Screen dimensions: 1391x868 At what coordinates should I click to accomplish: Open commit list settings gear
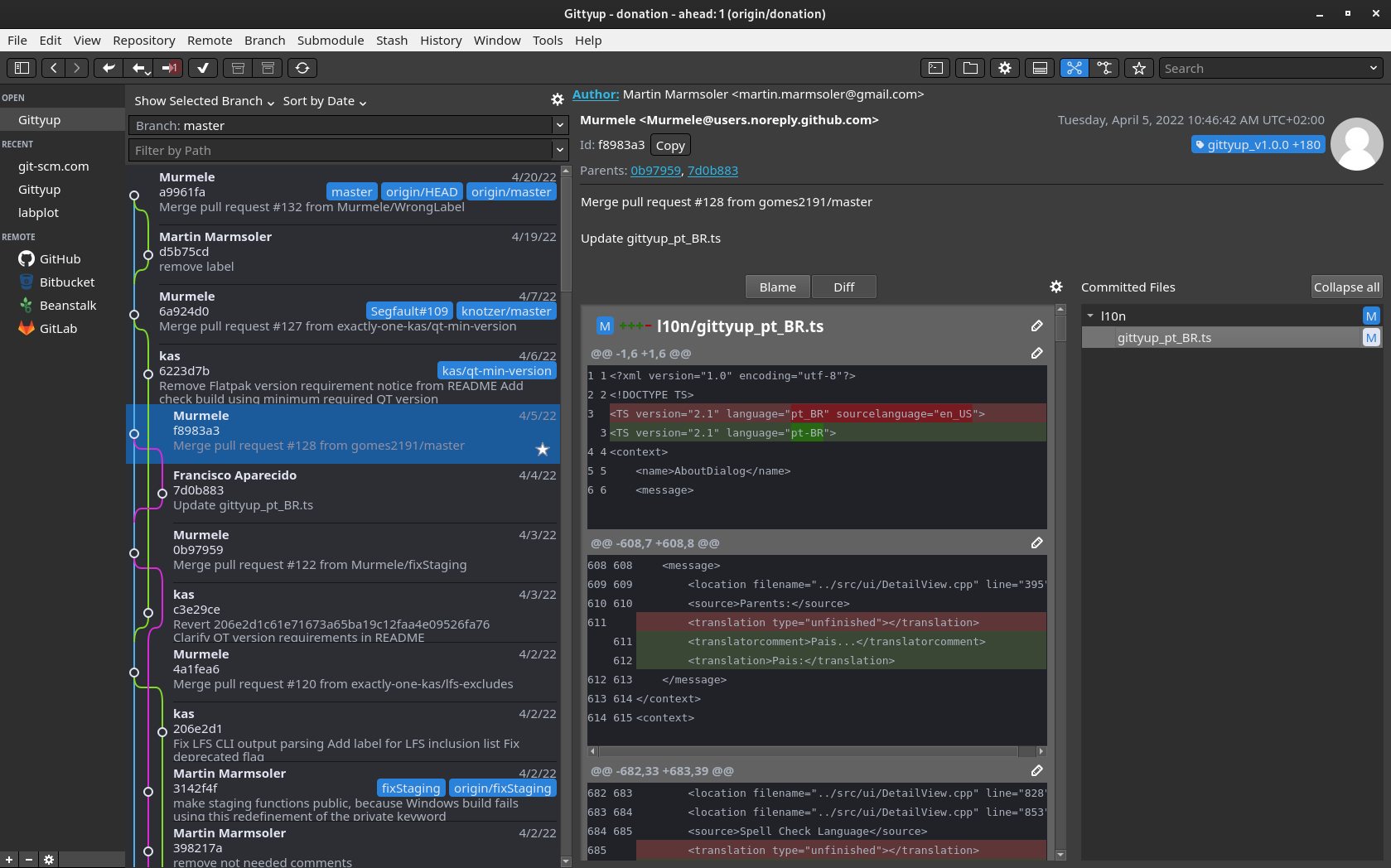(558, 99)
